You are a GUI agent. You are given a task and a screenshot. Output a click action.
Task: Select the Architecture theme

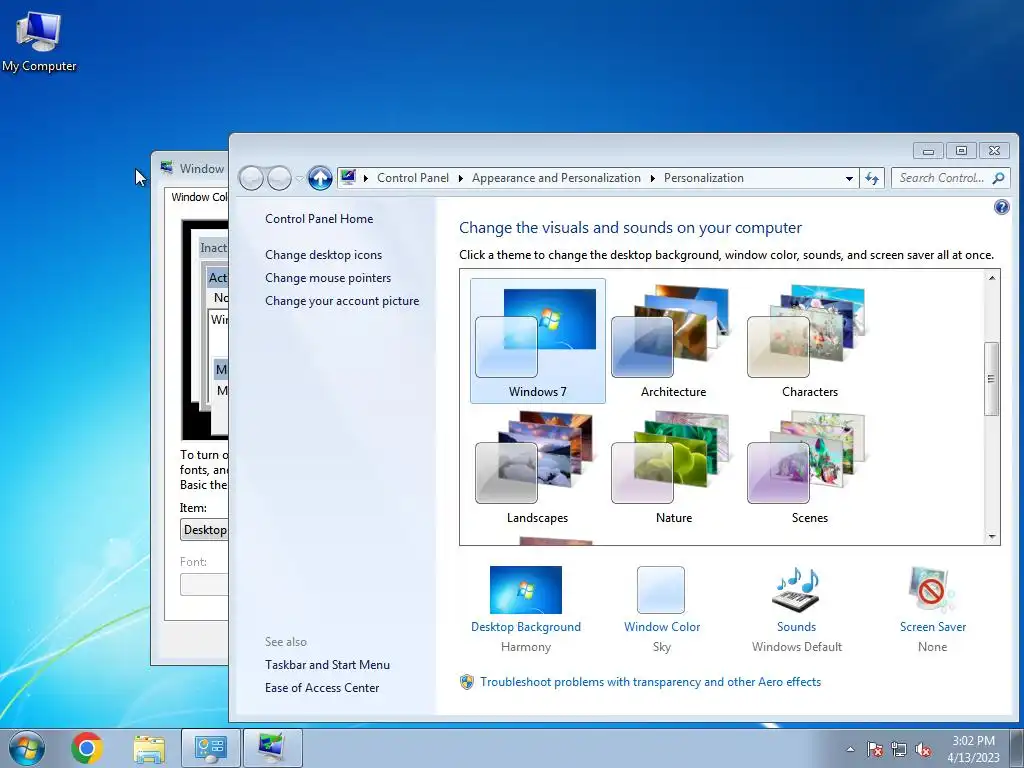pyautogui.click(x=673, y=341)
